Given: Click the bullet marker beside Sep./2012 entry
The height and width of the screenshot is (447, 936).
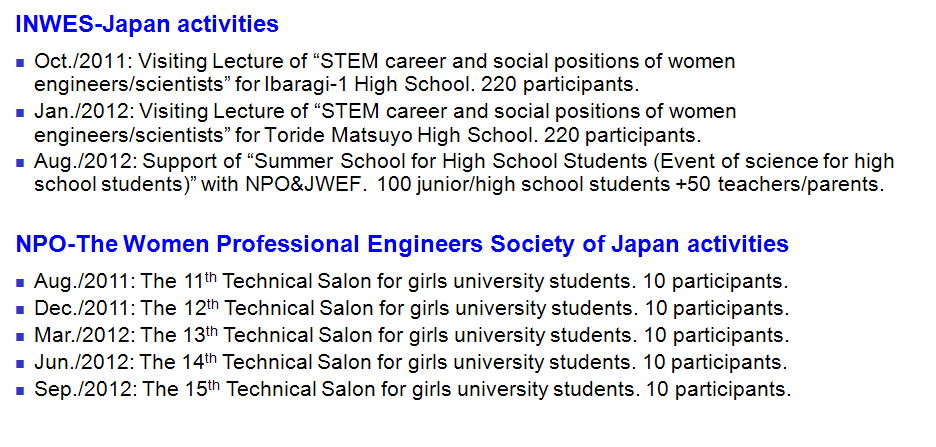Looking at the screenshot, I should tap(21, 390).
